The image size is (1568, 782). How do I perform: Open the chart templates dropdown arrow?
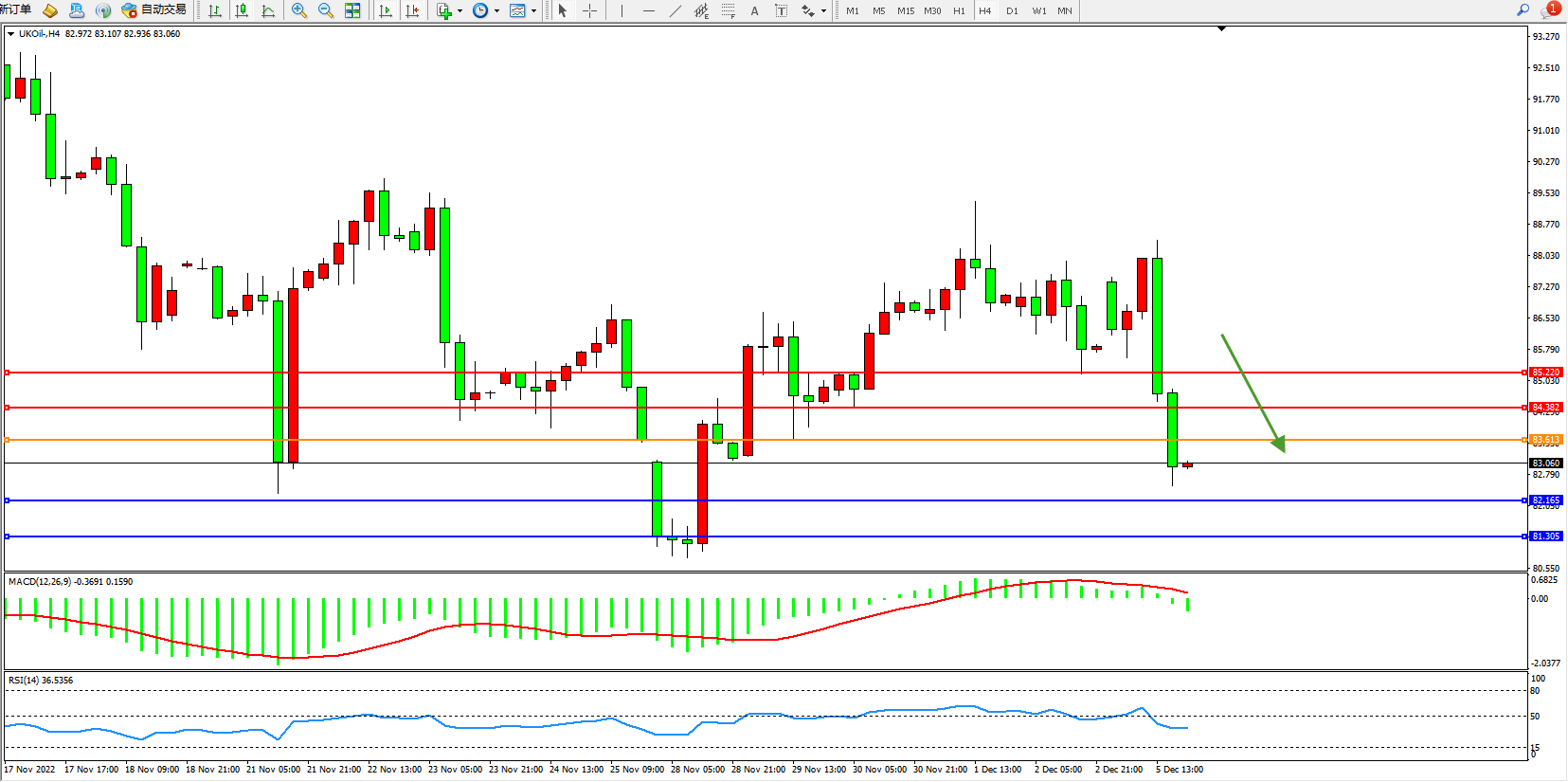pyautogui.click(x=534, y=11)
